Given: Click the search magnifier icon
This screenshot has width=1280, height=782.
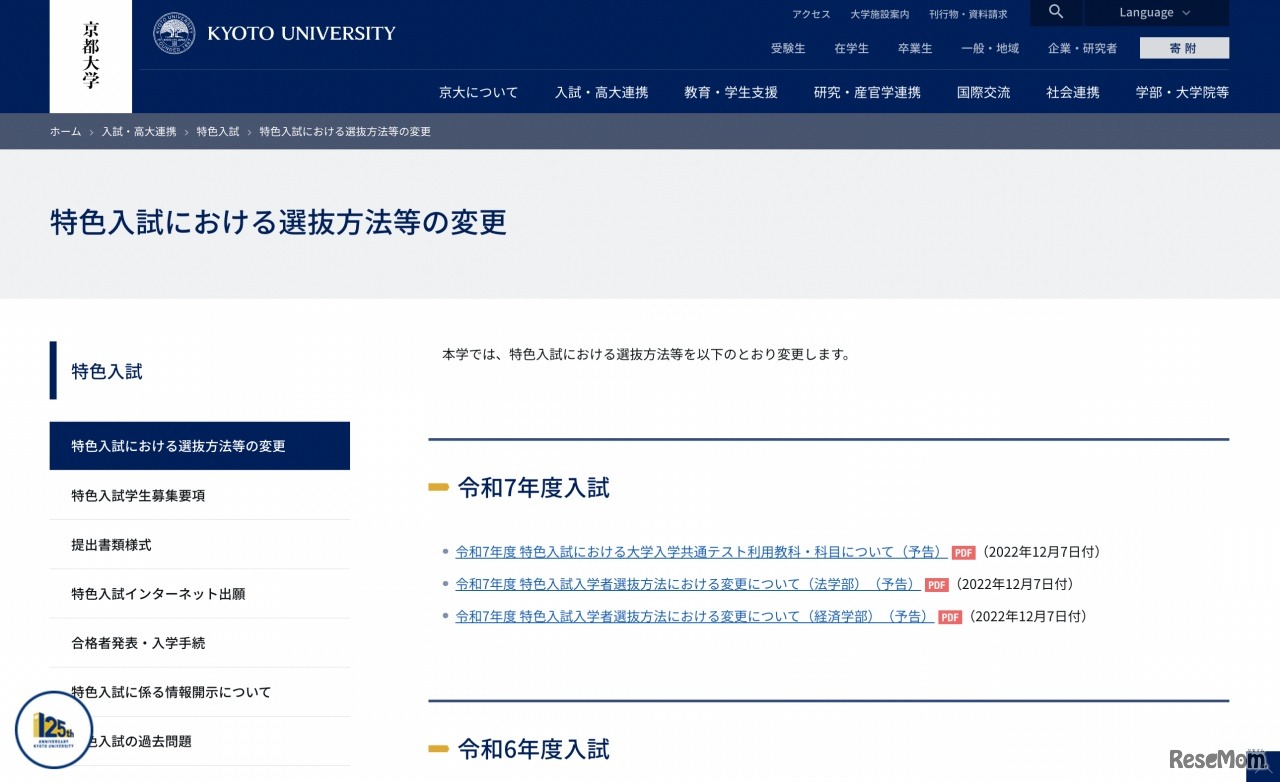Looking at the screenshot, I should point(1056,13).
